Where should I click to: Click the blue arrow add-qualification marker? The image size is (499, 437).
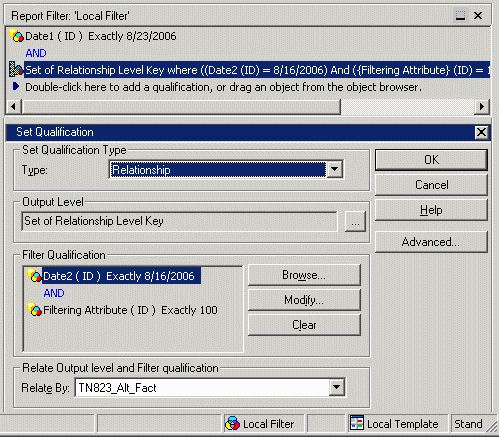tap(16, 87)
